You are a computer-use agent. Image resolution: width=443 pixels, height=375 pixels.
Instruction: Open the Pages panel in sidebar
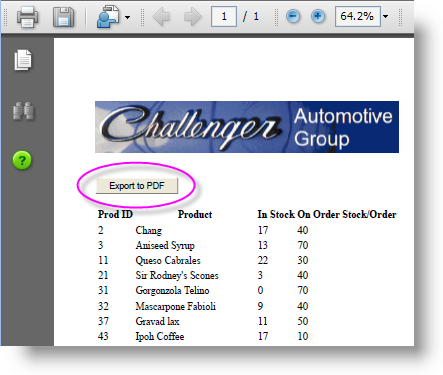tap(23, 60)
